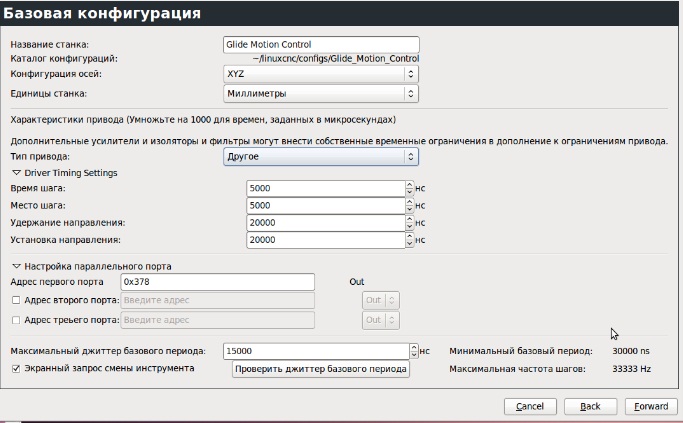Click the Cancel button

(530, 406)
